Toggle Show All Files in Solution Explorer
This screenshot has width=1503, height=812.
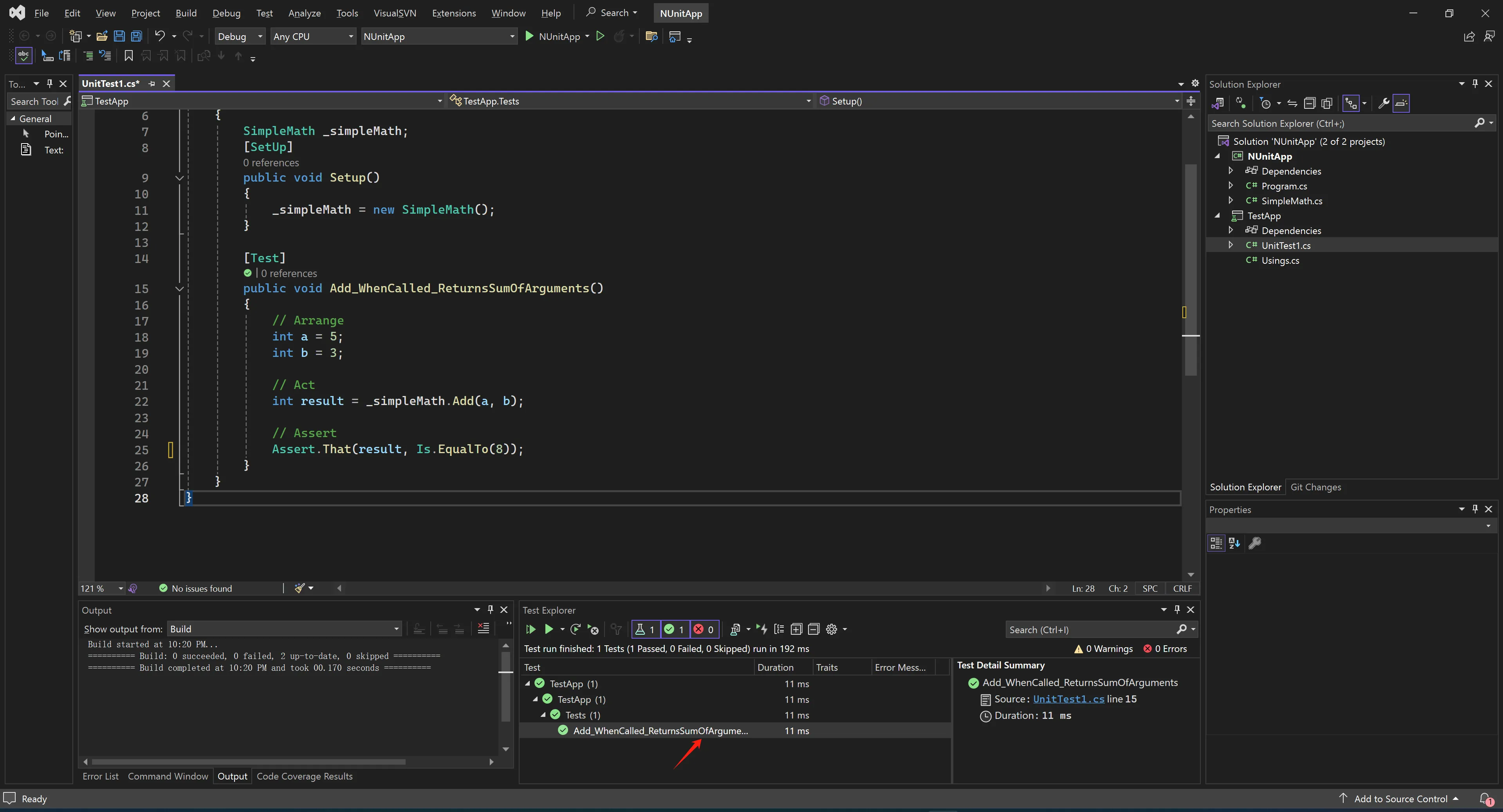point(1327,104)
